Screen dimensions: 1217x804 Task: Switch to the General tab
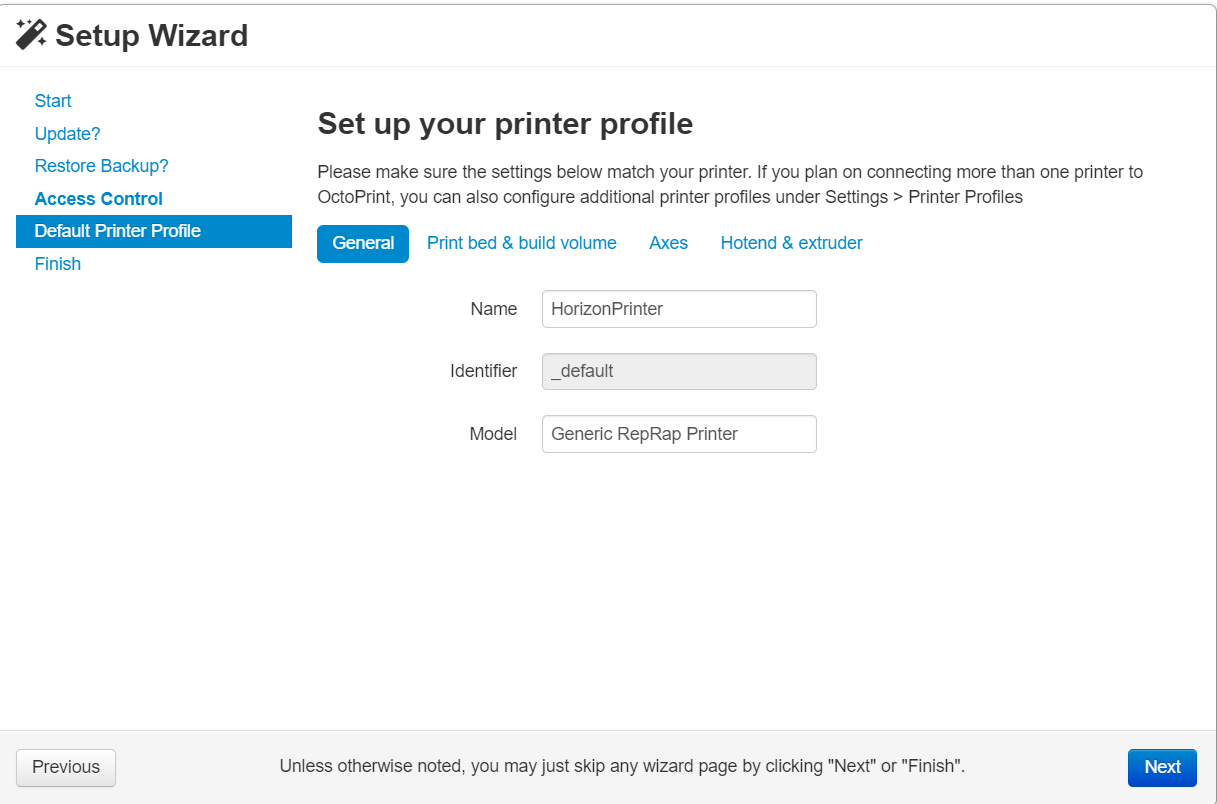pos(363,243)
